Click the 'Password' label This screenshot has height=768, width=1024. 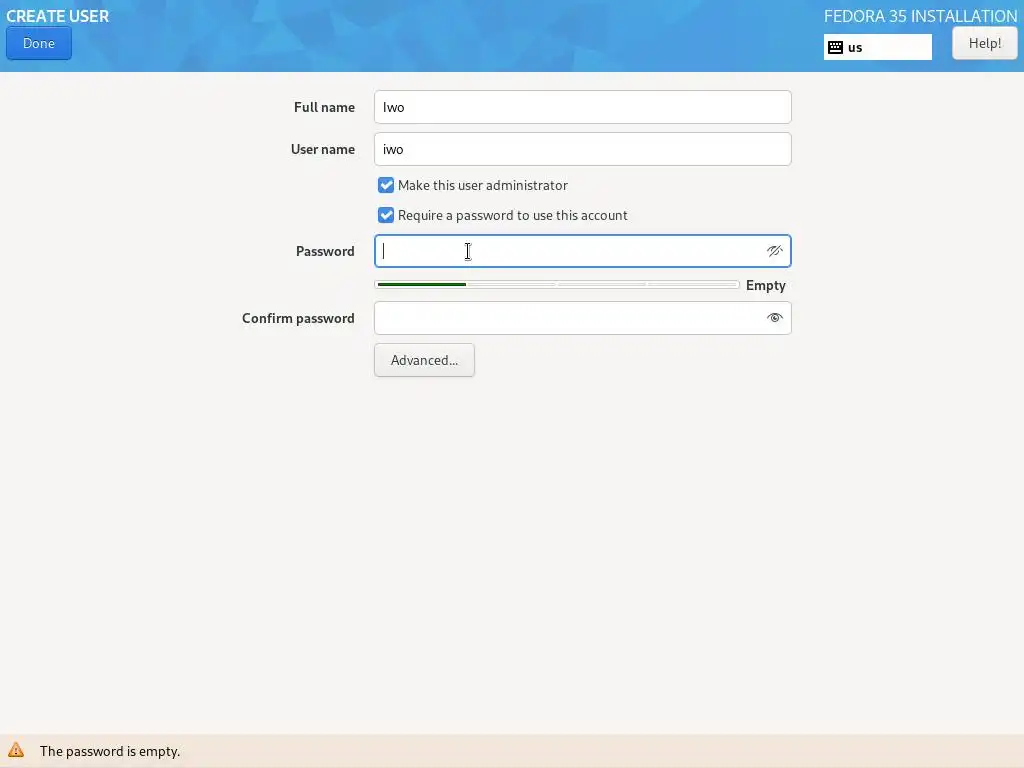325,251
